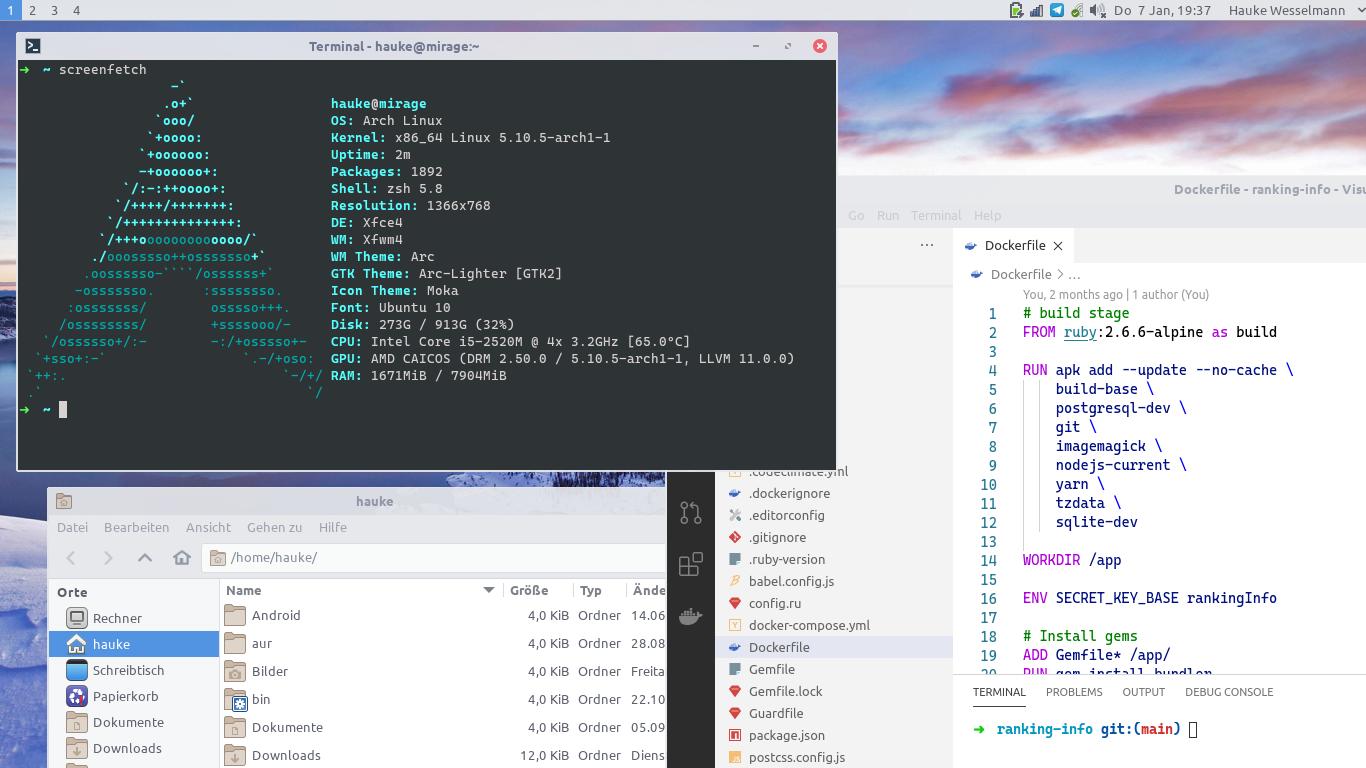The height and width of the screenshot is (768, 1366).
Task: Switch to workspace 4
Action: [x=76, y=10]
